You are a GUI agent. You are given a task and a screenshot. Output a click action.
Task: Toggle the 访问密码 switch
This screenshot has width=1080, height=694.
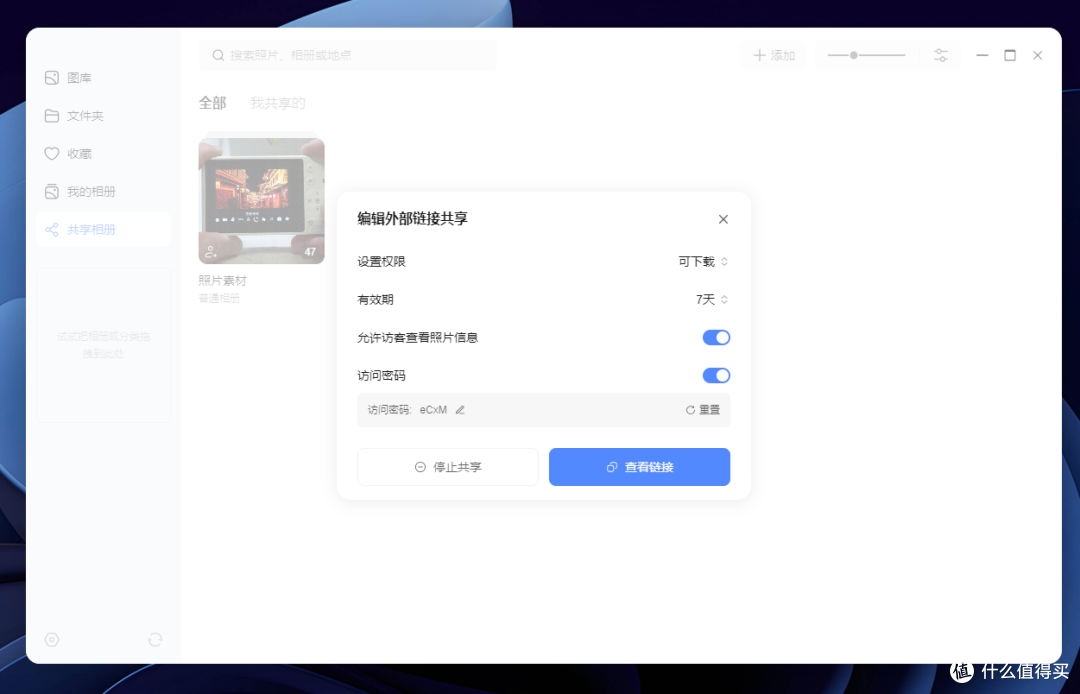coord(716,375)
